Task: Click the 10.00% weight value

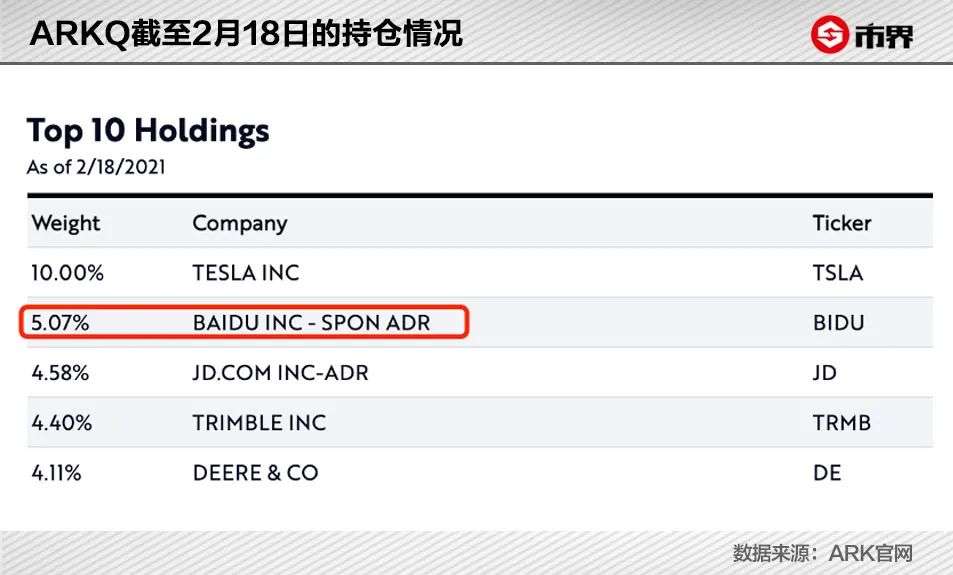Action: click(67, 273)
